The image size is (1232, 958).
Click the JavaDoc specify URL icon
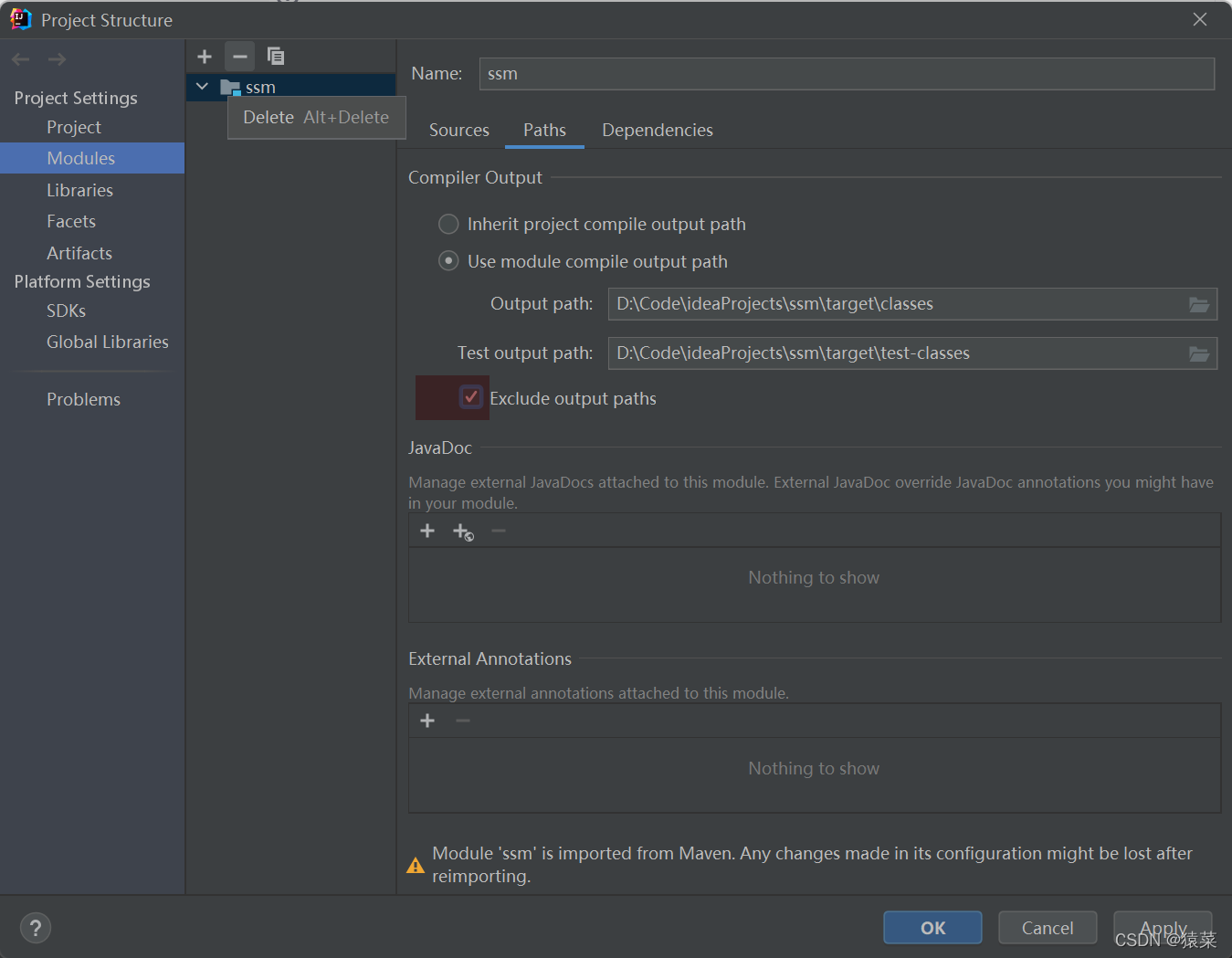(x=463, y=532)
